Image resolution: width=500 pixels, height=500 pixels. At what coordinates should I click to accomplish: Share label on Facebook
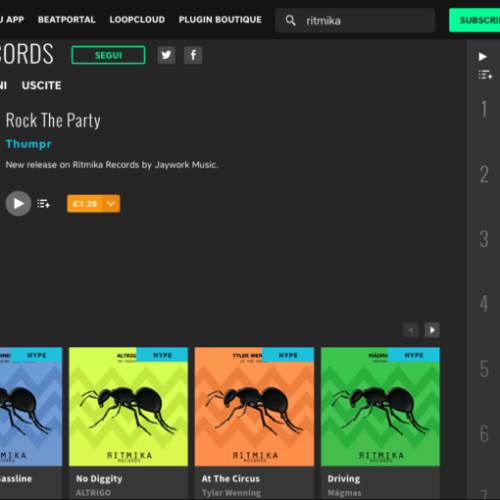193,55
